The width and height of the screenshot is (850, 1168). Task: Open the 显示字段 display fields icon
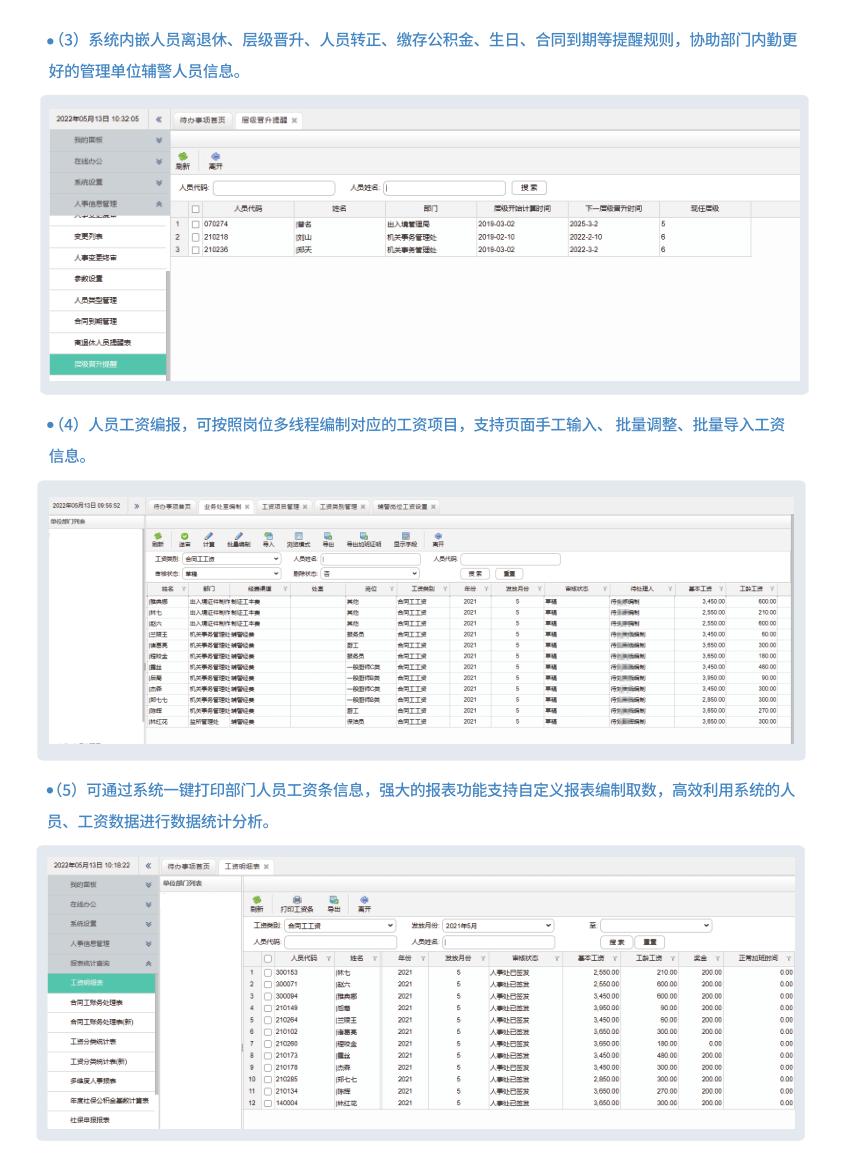click(405, 539)
